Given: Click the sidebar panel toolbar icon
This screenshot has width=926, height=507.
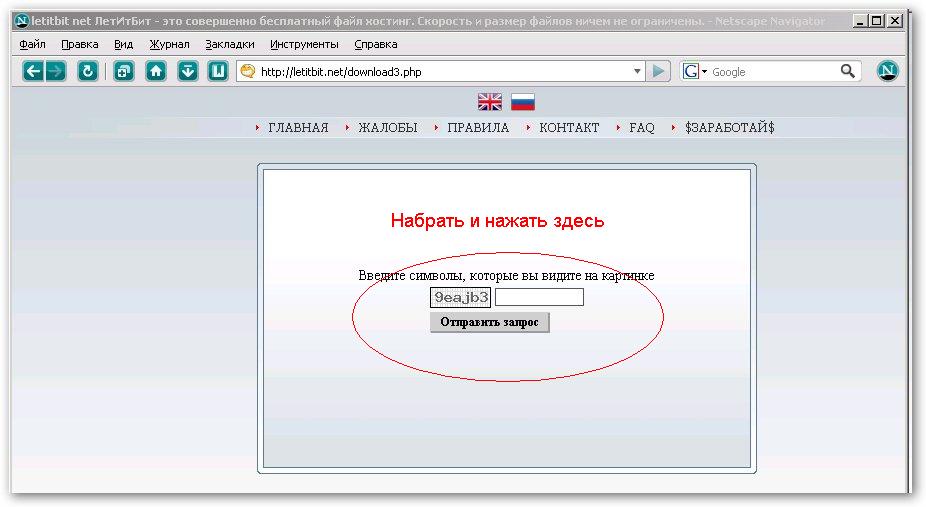Looking at the screenshot, I should 217,71.
